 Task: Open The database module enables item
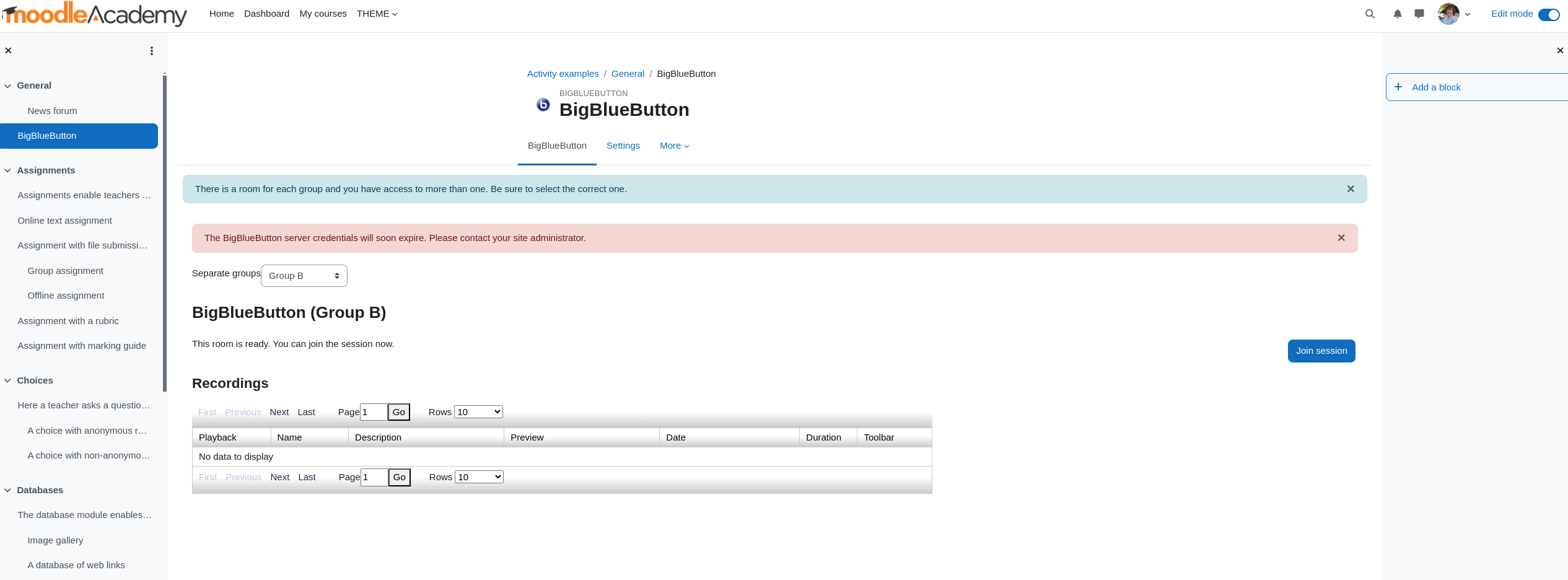pos(84,515)
